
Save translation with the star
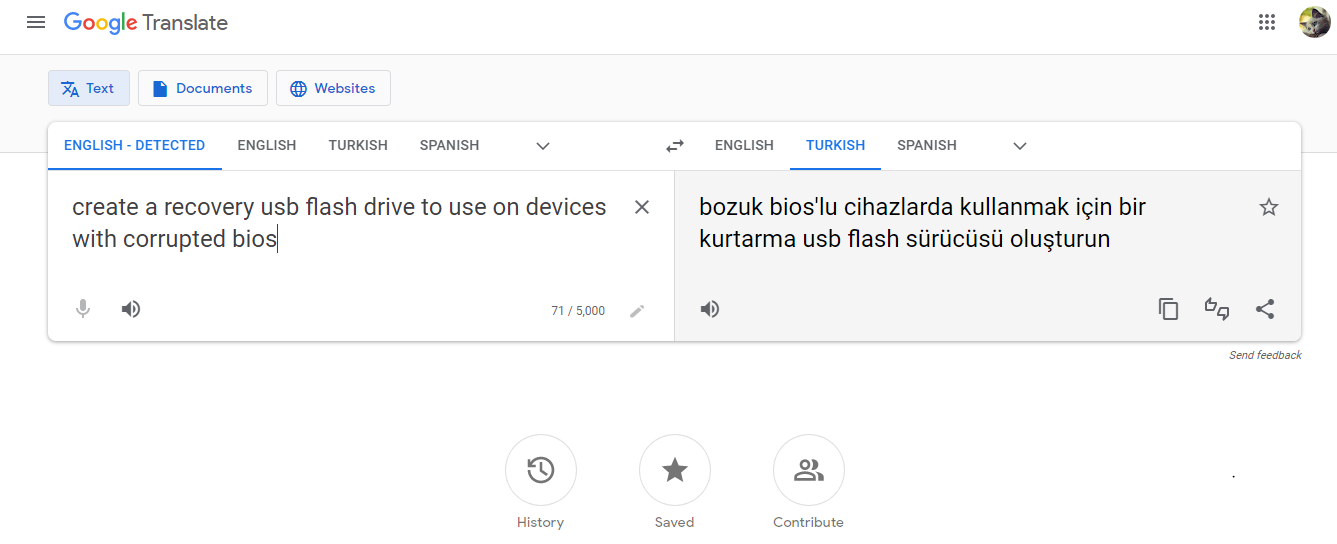pos(1269,207)
